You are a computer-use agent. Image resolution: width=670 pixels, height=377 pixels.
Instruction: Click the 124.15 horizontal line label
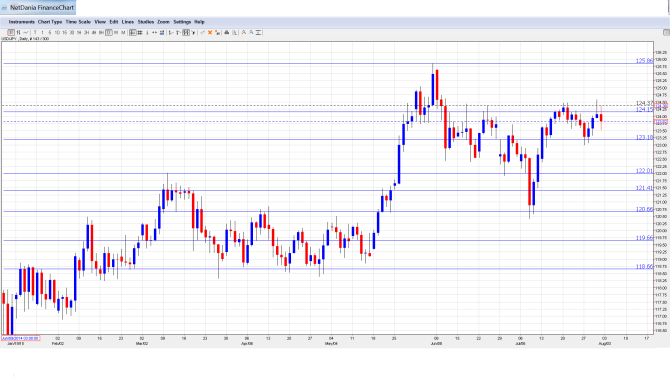(644, 109)
